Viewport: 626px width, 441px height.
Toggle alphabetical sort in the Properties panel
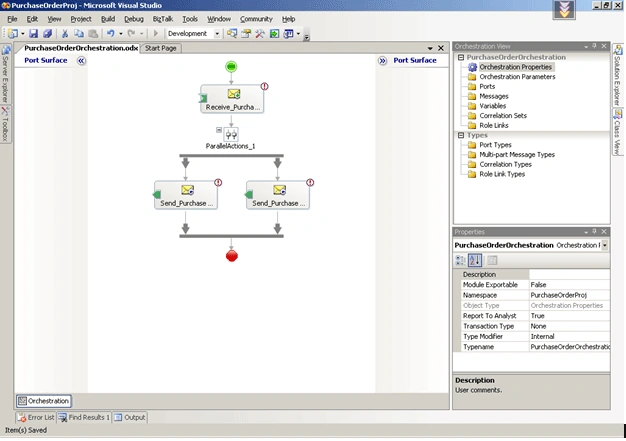pyautogui.click(x=475, y=261)
